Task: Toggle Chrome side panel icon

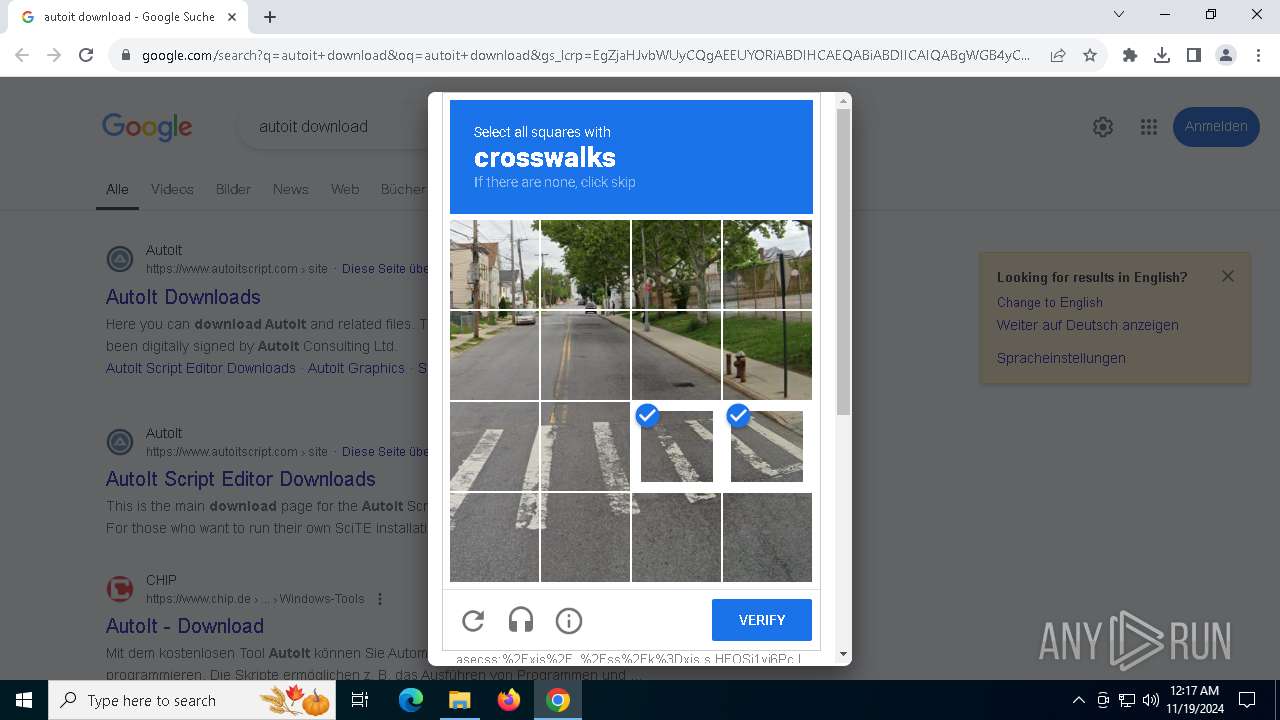Action: [1194, 55]
